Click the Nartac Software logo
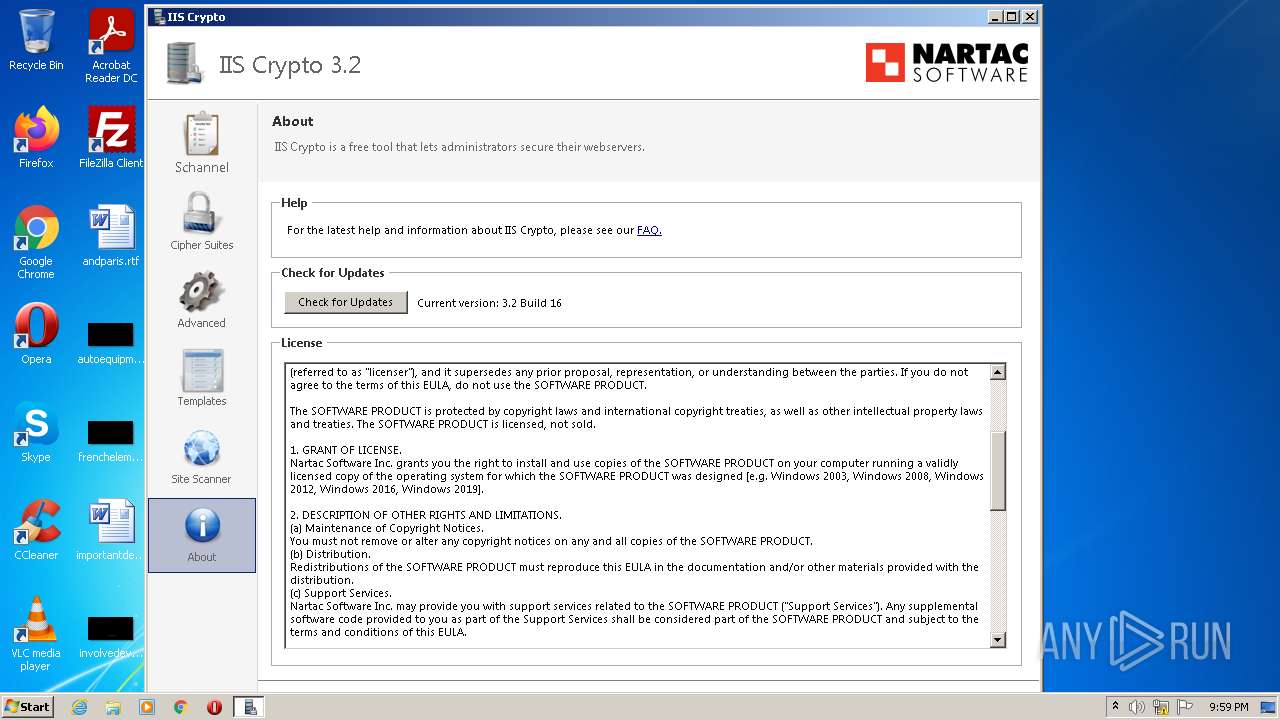The height and width of the screenshot is (720, 1280). pyautogui.click(x=946, y=62)
